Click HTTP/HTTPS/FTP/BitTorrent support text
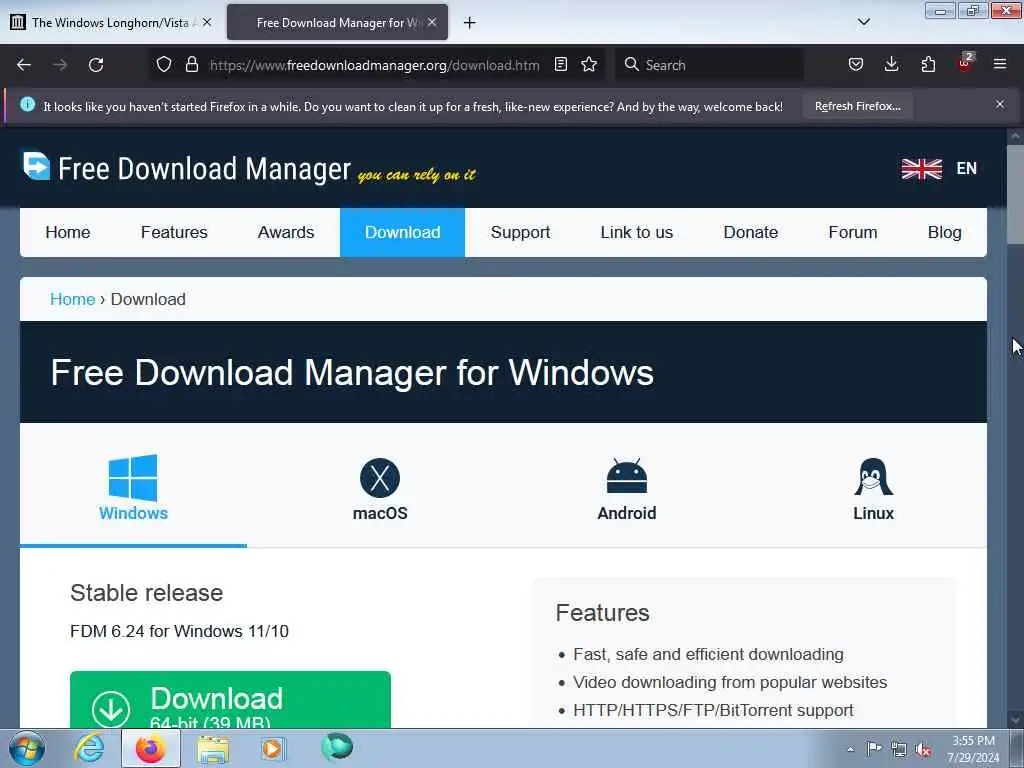 click(x=713, y=711)
